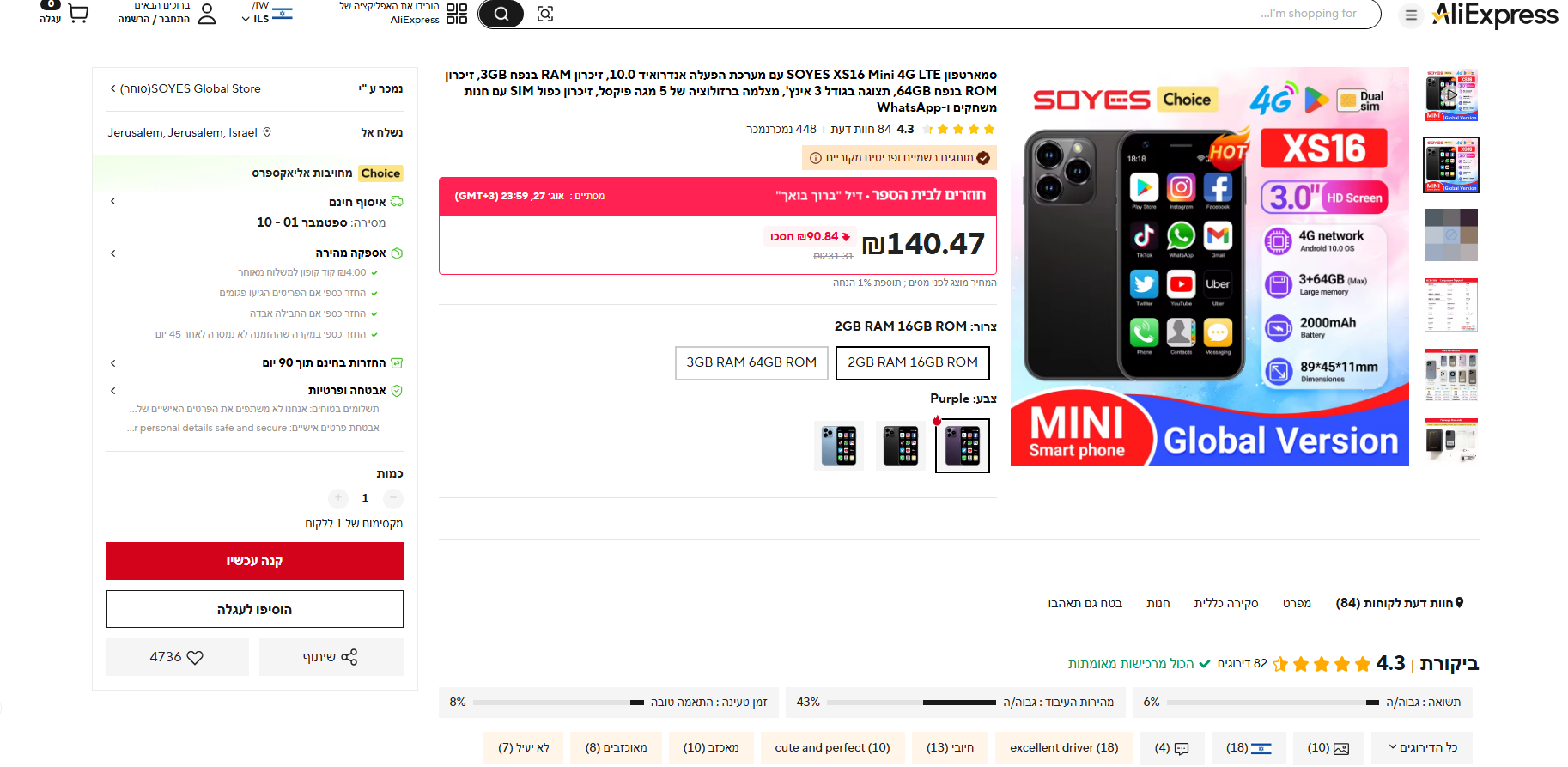Screen dimensions: 1568x767
Task: Click the sign in / register link
Action: click(155, 19)
